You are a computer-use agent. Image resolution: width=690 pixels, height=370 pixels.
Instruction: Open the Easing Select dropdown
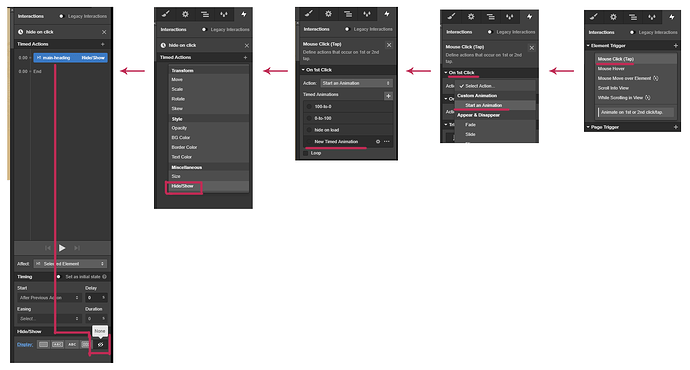pyautogui.click(x=49, y=319)
